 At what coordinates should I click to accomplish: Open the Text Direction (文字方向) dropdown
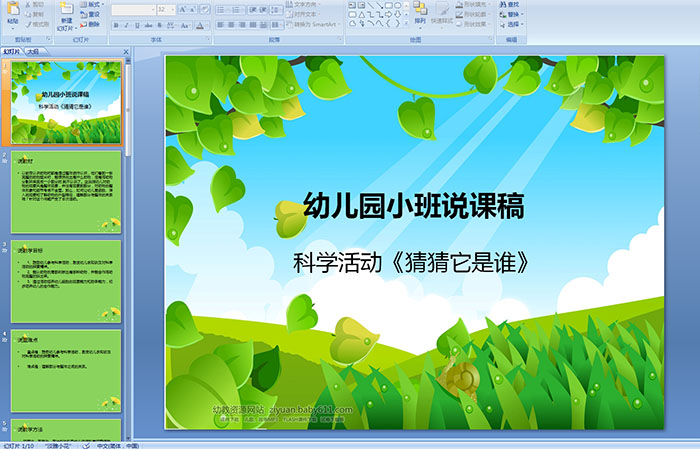click(303, 4)
